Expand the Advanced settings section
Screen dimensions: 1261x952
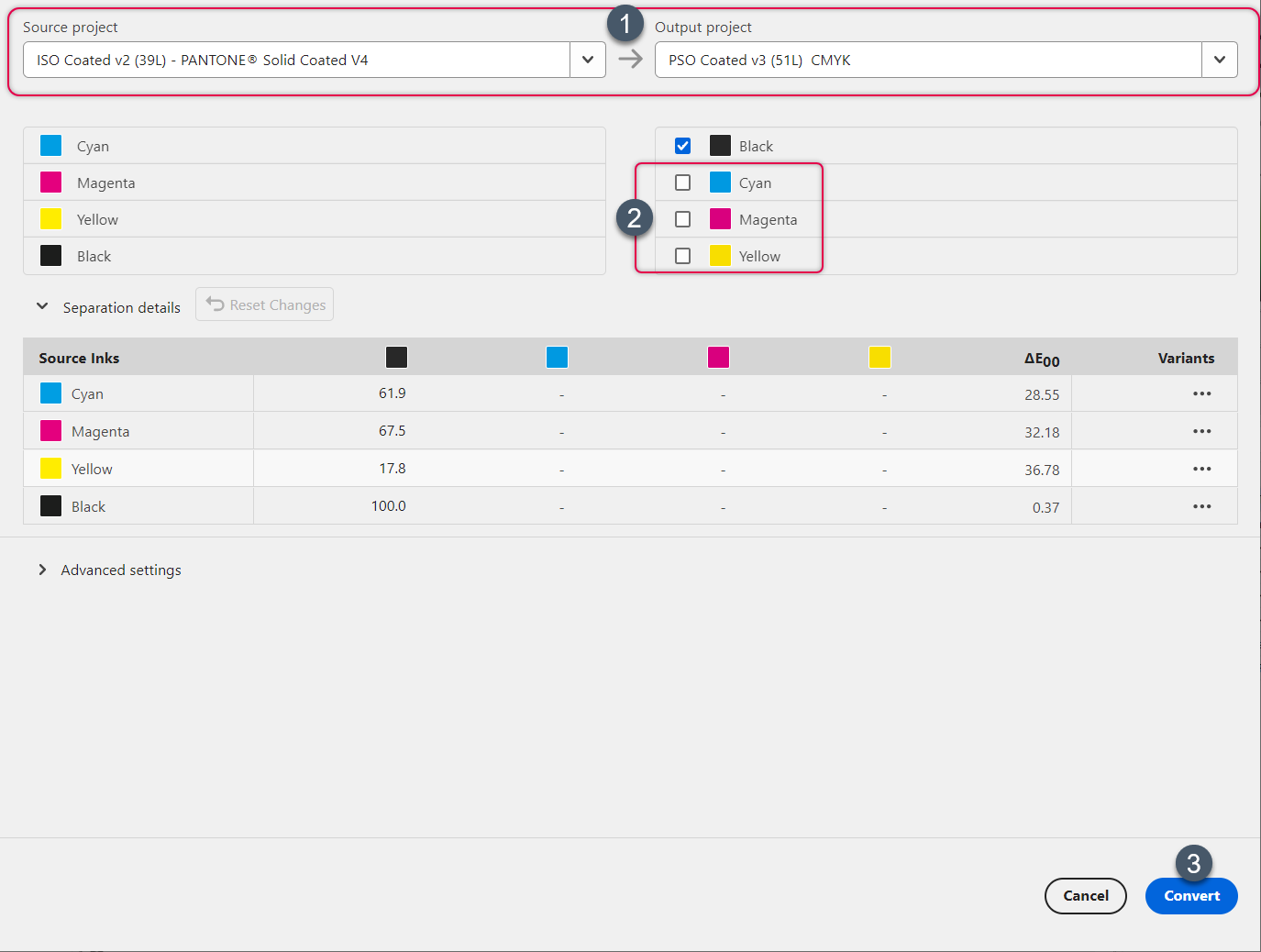click(x=42, y=570)
